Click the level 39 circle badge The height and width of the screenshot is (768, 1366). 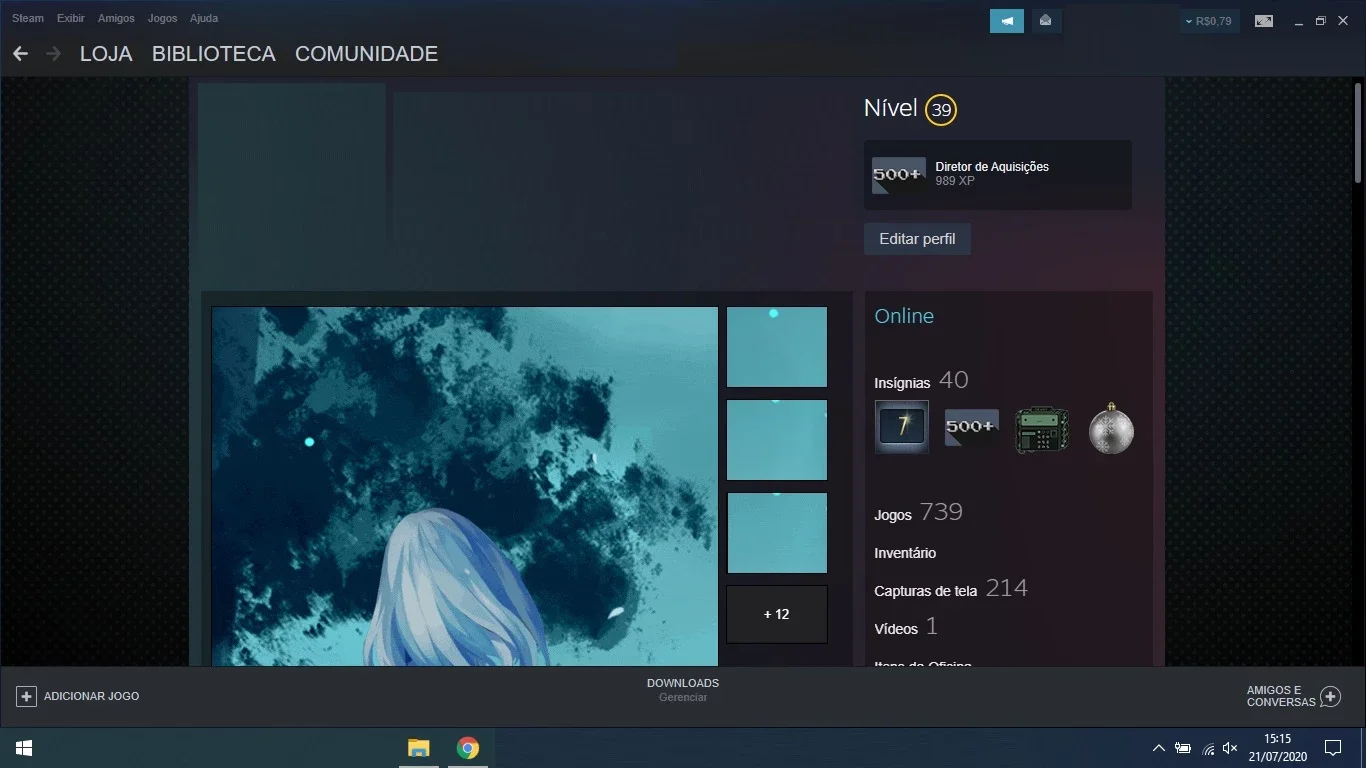coord(941,110)
